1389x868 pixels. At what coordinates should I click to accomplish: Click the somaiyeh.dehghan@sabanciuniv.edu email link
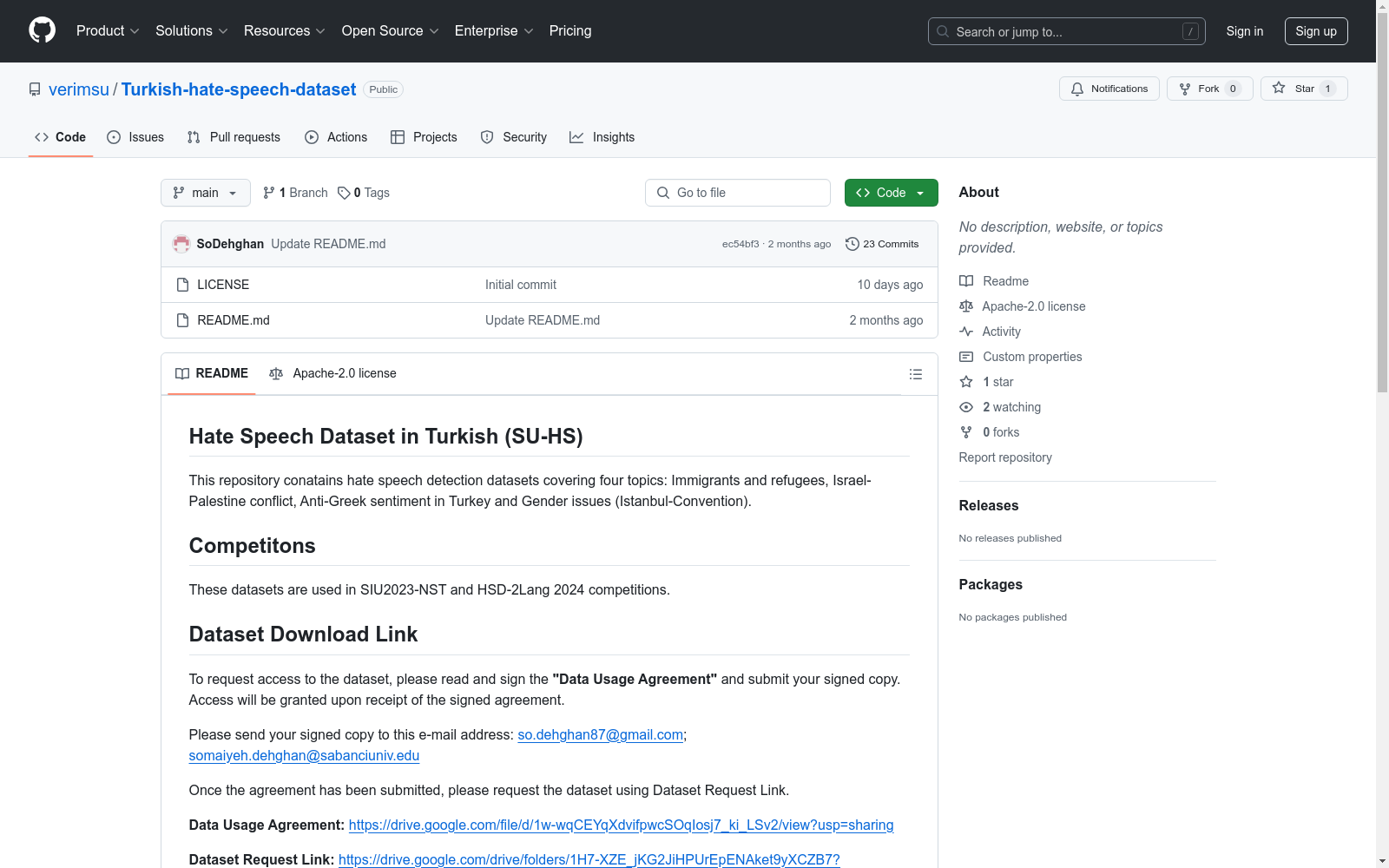click(304, 755)
